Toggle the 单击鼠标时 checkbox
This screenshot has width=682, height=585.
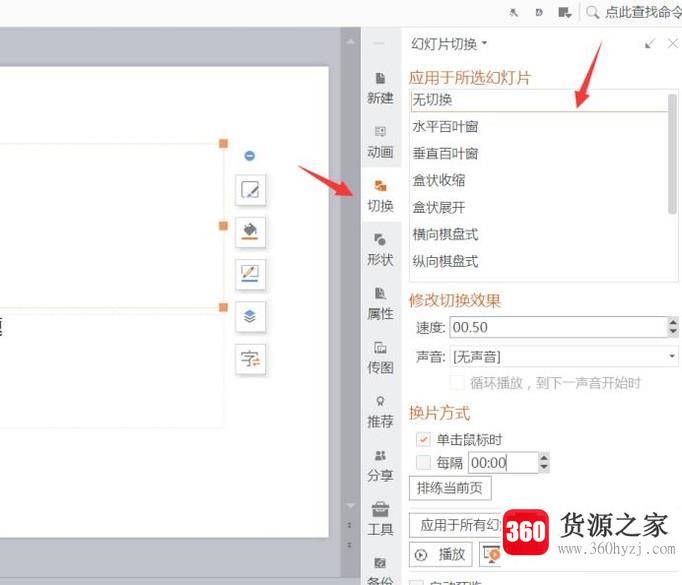(423, 439)
